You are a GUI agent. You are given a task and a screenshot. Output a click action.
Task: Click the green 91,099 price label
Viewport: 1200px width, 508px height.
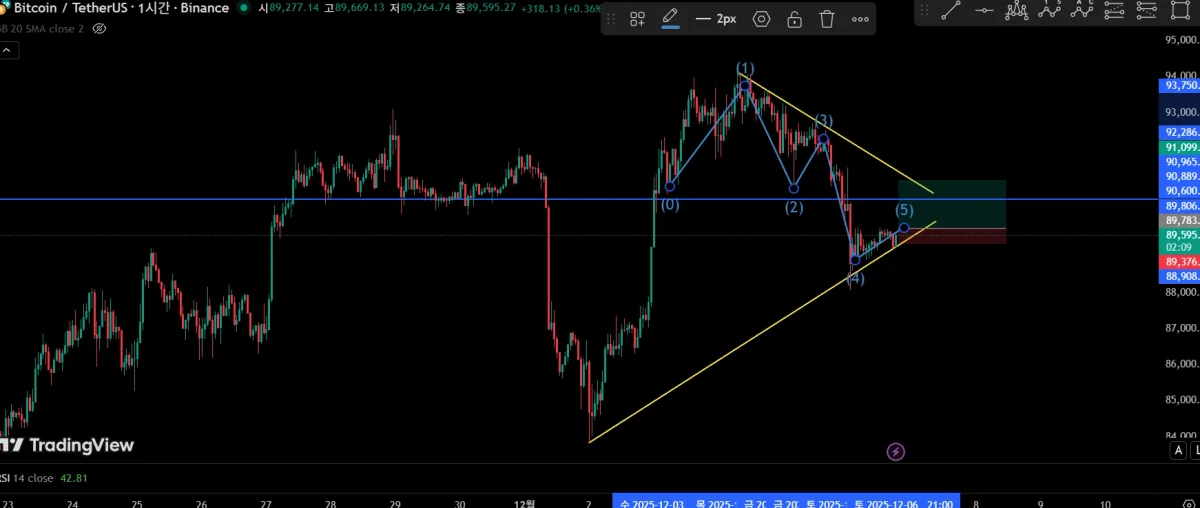(1180, 147)
